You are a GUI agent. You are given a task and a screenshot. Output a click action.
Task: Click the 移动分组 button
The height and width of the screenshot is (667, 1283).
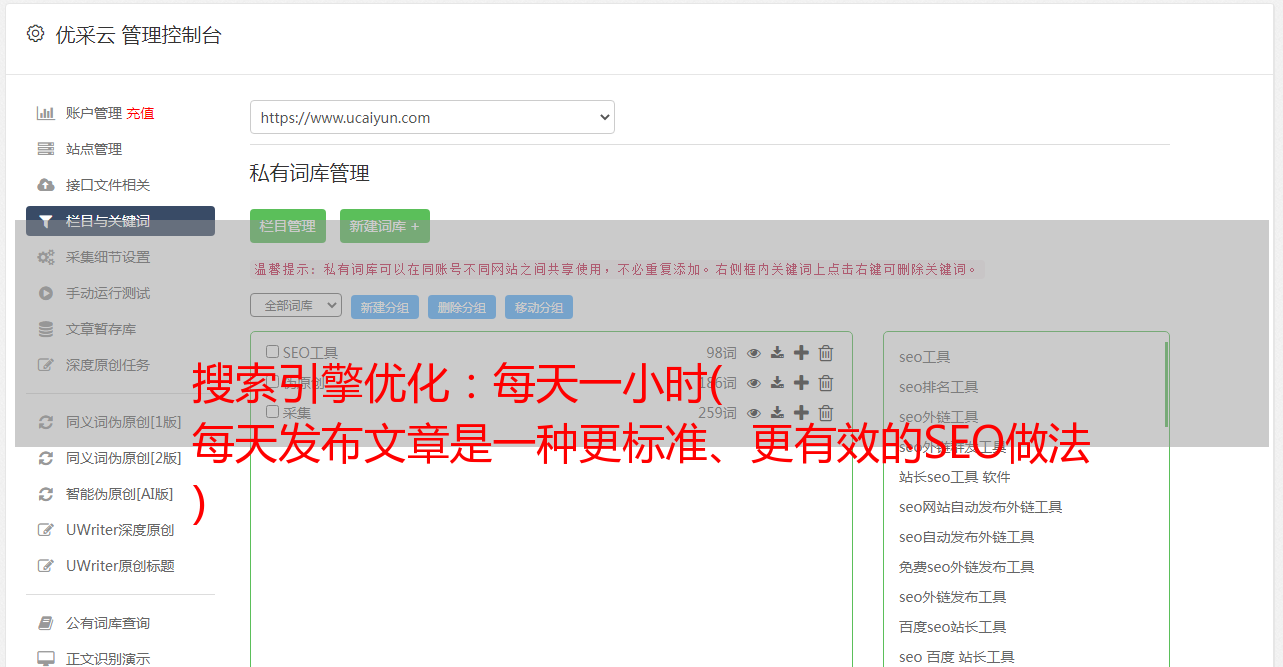(x=539, y=307)
